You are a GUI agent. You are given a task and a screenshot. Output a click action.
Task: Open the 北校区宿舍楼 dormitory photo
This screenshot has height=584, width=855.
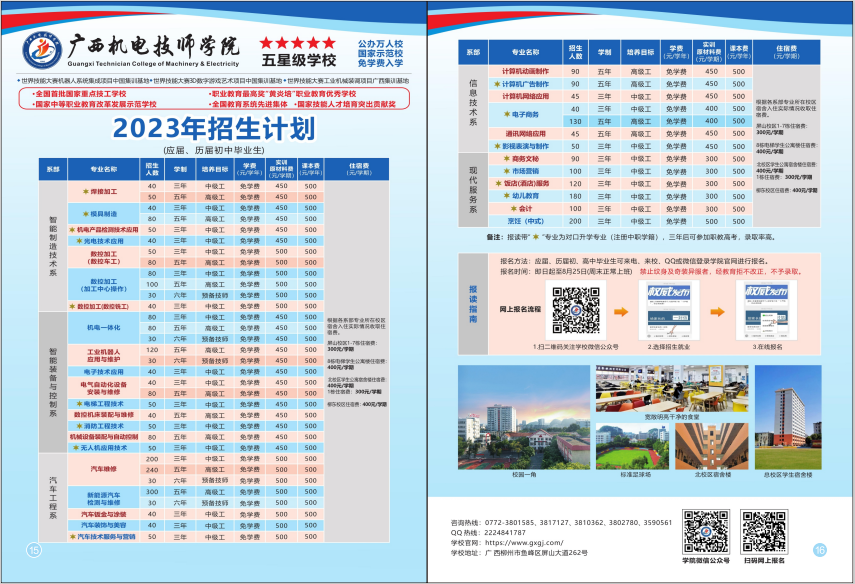[x=712, y=446]
